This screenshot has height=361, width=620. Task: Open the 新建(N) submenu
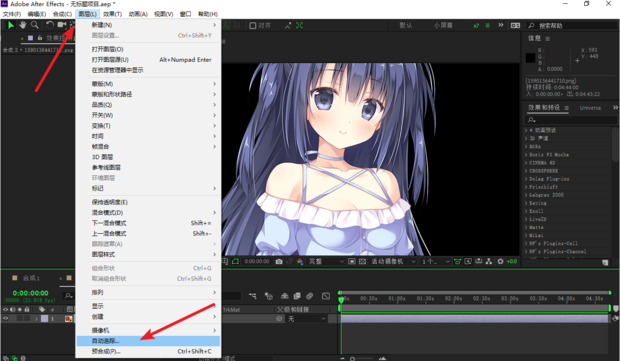pos(148,25)
